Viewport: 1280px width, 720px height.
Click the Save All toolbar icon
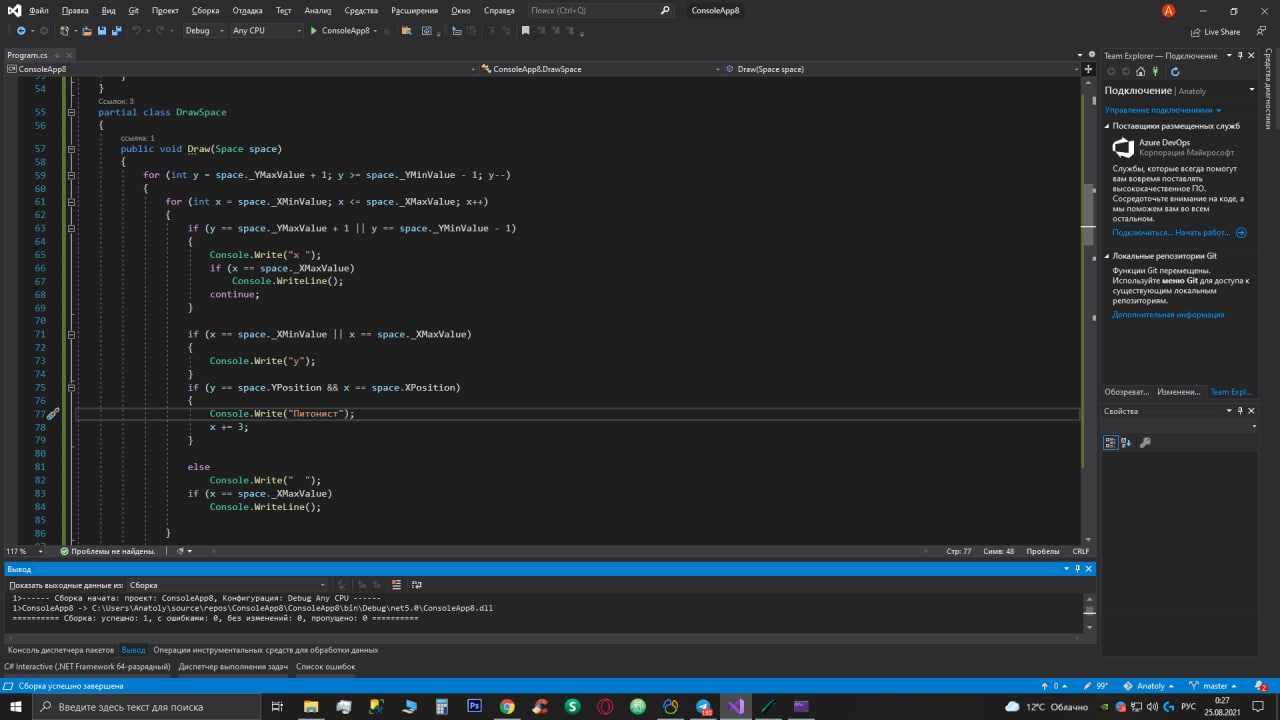117,31
